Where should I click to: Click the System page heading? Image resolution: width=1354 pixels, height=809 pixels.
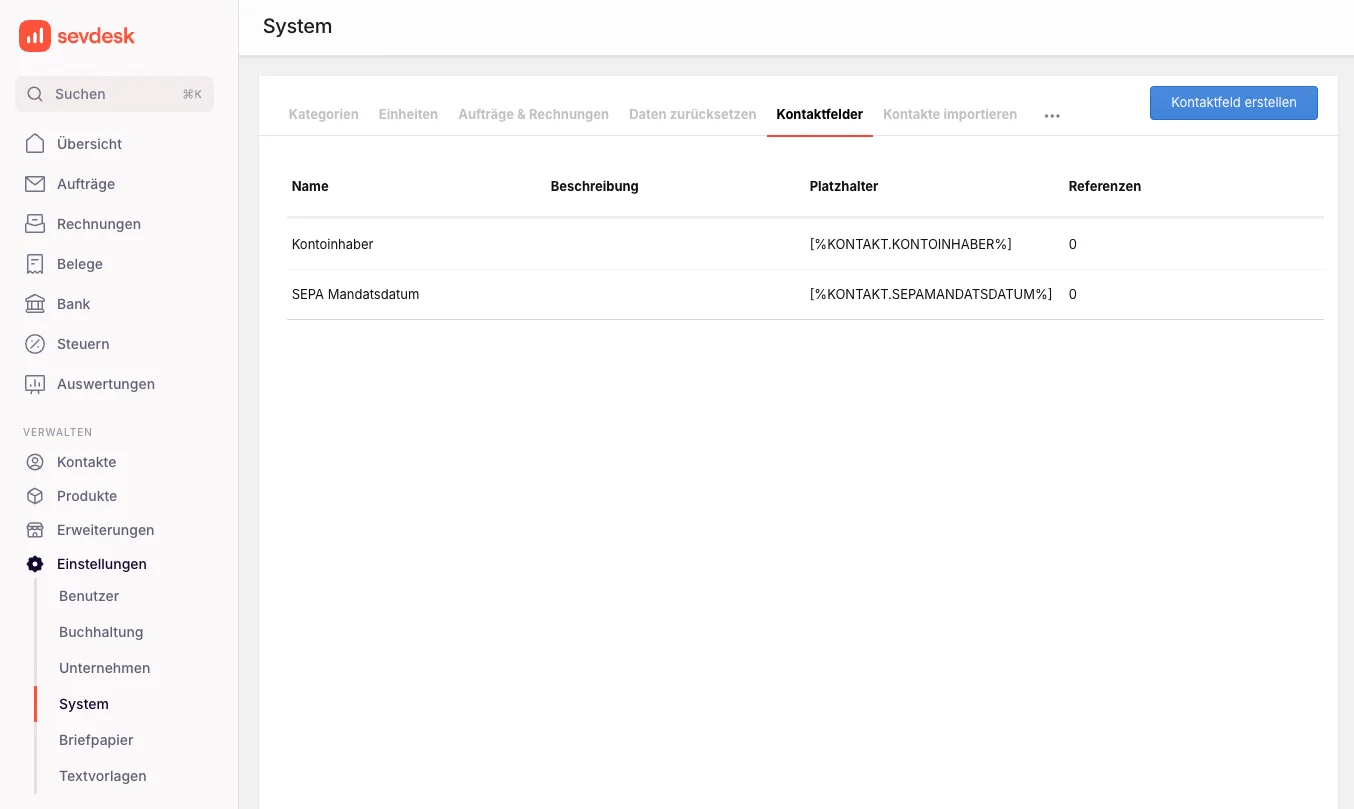click(297, 27)
